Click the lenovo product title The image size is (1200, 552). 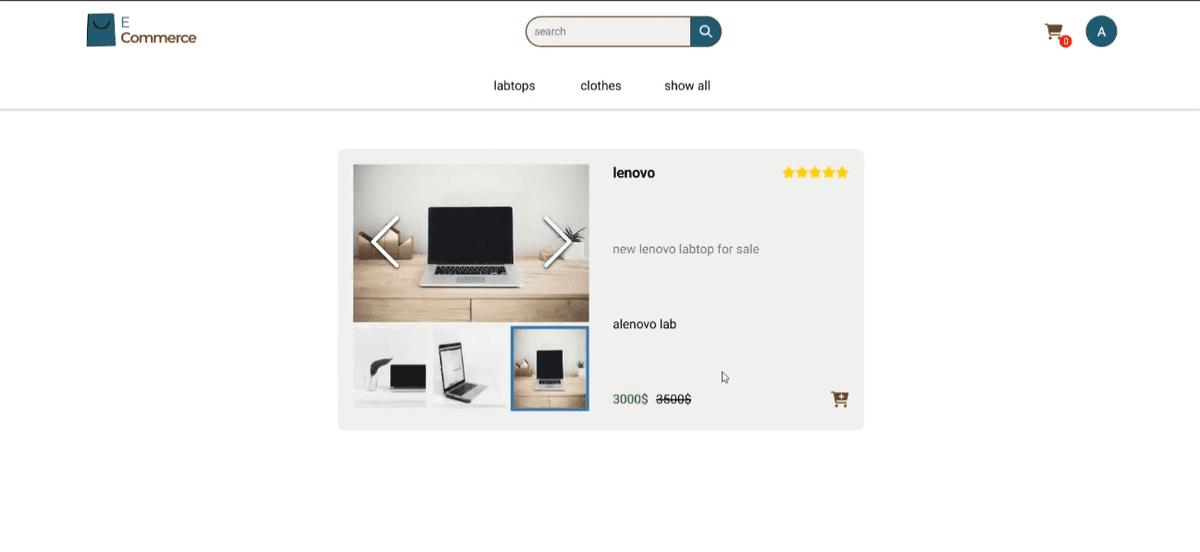pyautogui.click(x=634, y=173)
